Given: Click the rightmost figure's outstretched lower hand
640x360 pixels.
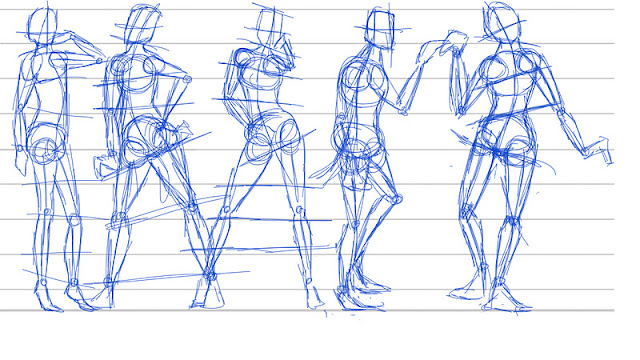Looking at the screenshot, I should point(598,150).
